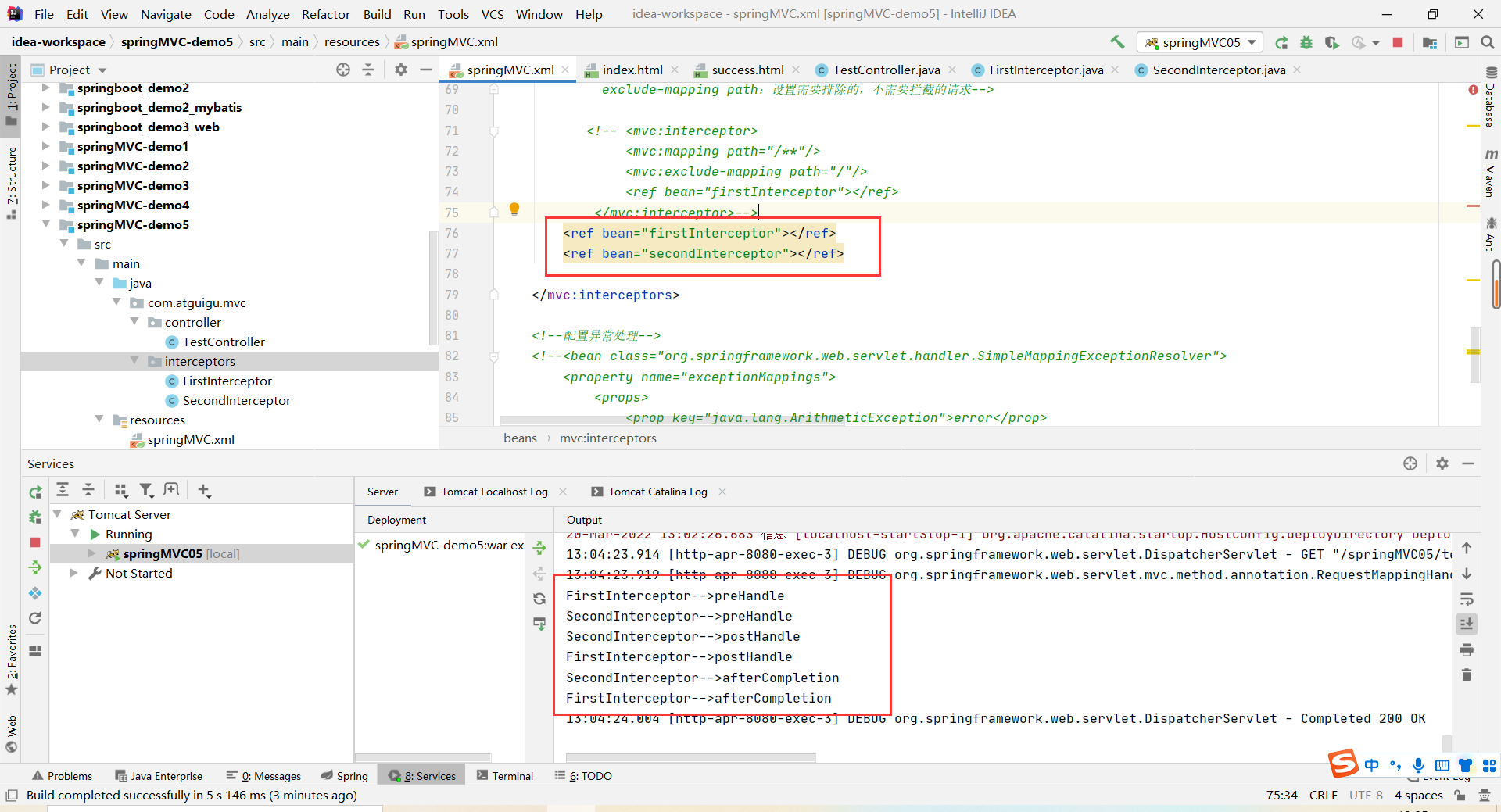Toggle the Ant tool window on right strip
The image size is (1501, 812).
point(1490,234)
